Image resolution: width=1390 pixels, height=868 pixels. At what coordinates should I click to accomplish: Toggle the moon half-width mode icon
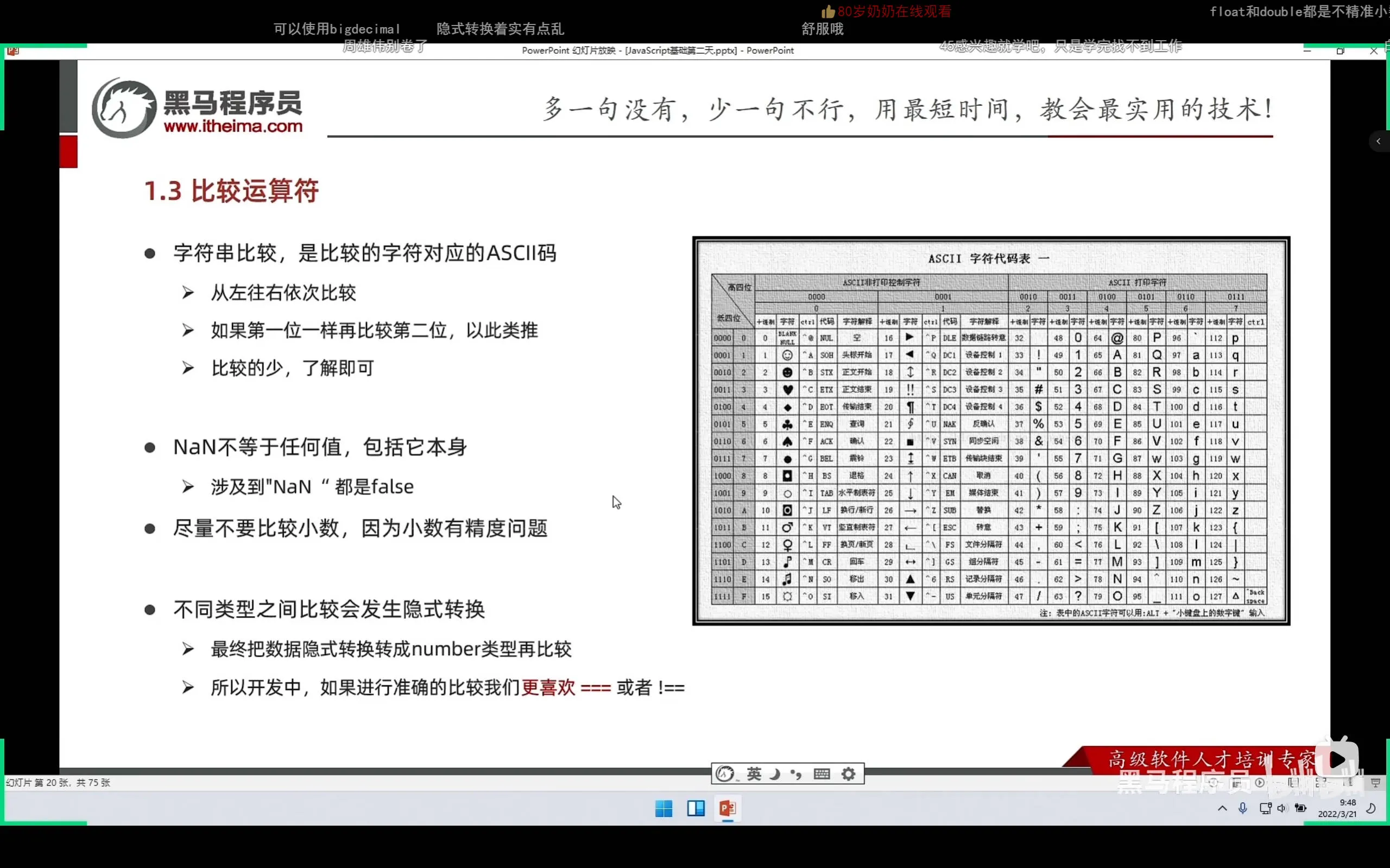[775, 774]
